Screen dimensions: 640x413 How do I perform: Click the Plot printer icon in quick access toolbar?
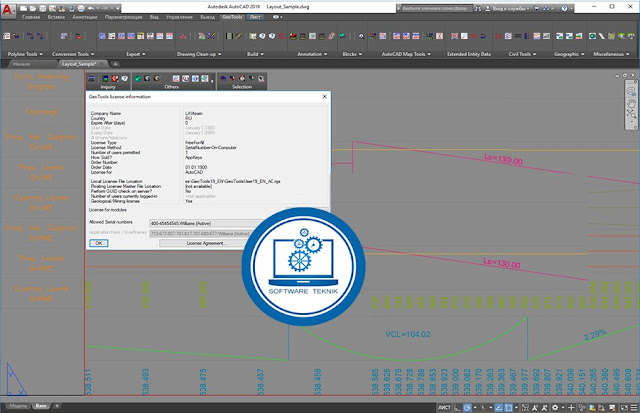click(x=81, y=8)
